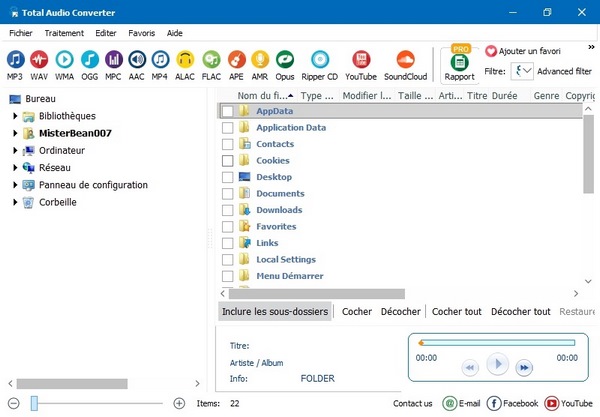
Task: Expand the Réseau tree node
Action: tap(15, 167)
